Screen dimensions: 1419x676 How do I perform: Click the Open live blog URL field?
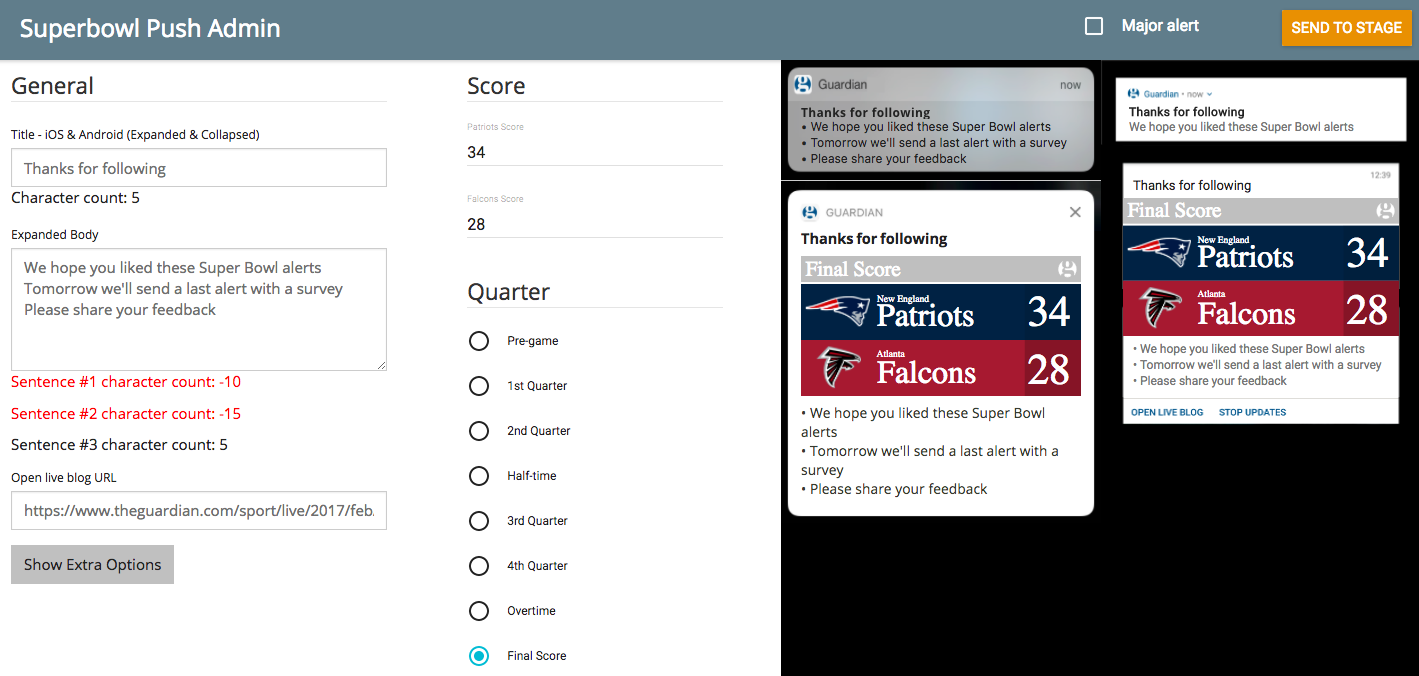(x=199, y=510)
